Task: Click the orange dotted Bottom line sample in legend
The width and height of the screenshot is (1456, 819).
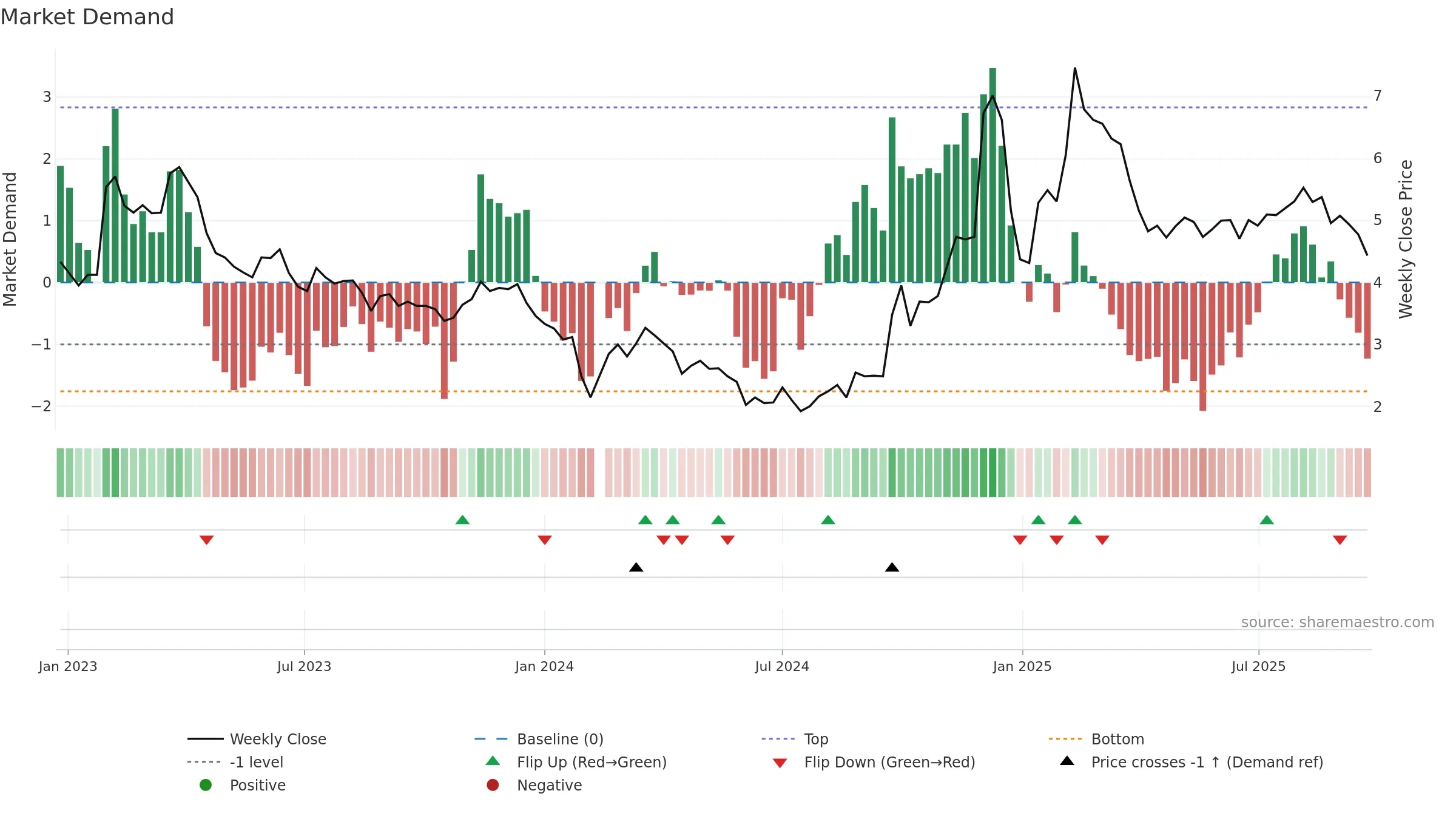Action: click(1065, 739)
